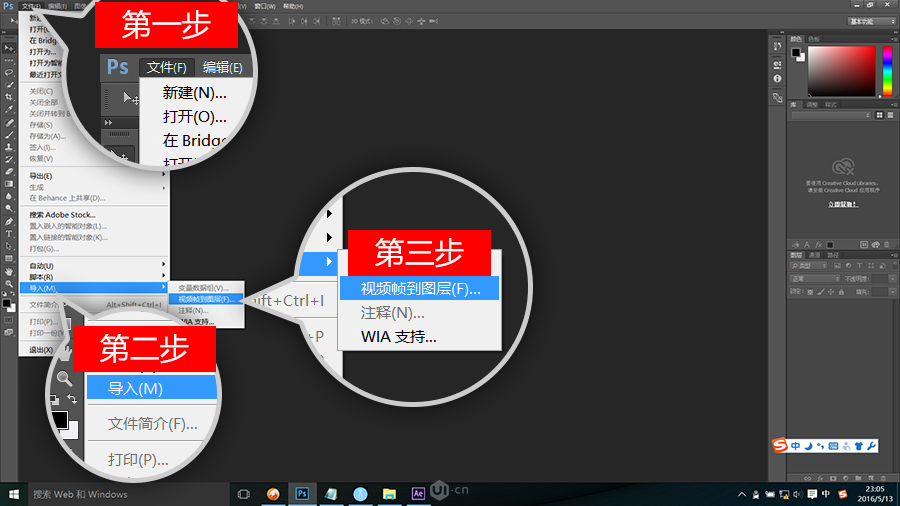Image resolution: width=900 pixels, height=506 pixels.
Task: Click the 3D rotate mode icon
Action: point(385,21)
